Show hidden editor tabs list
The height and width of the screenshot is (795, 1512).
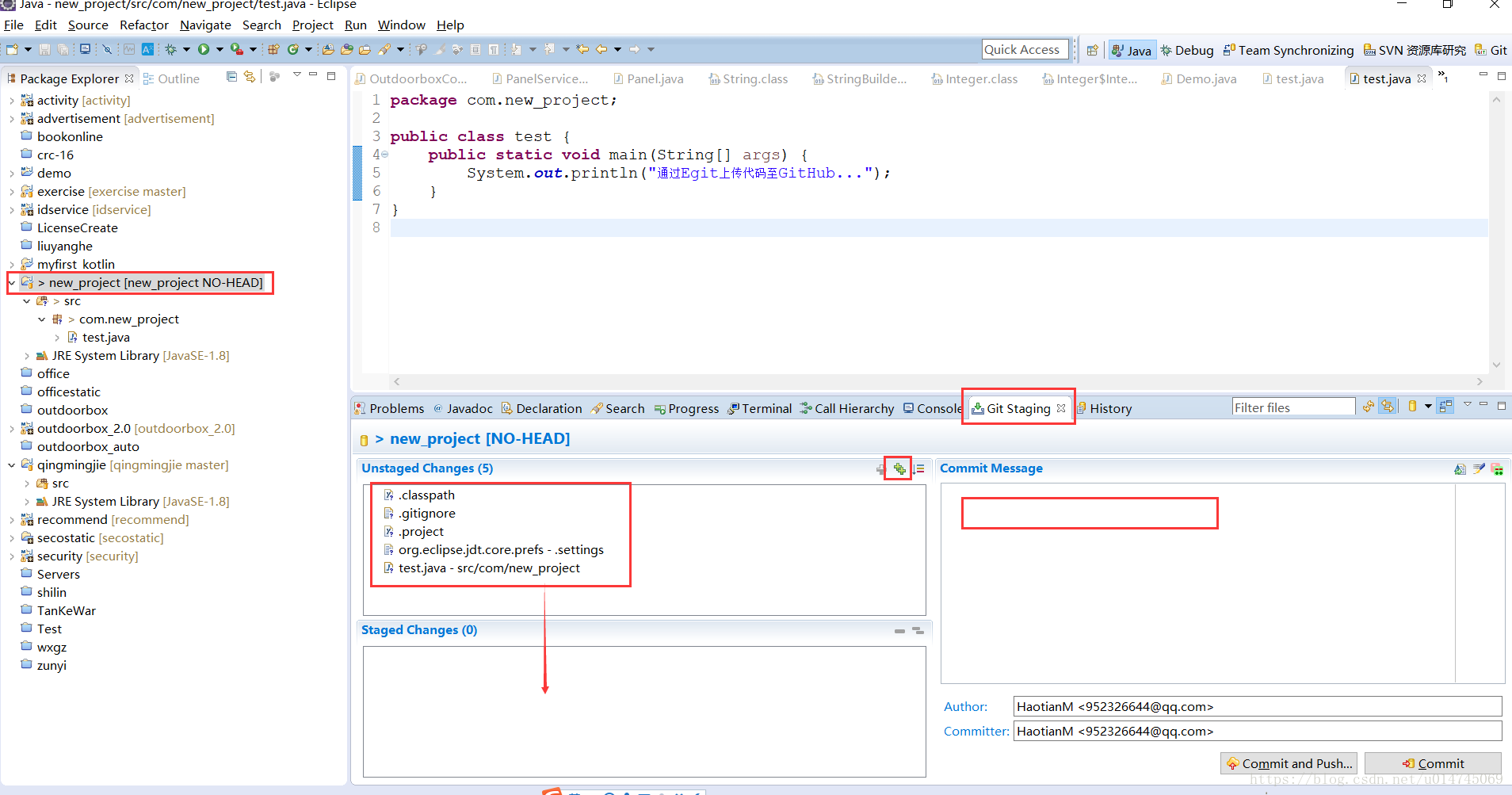coord(1443,77)
